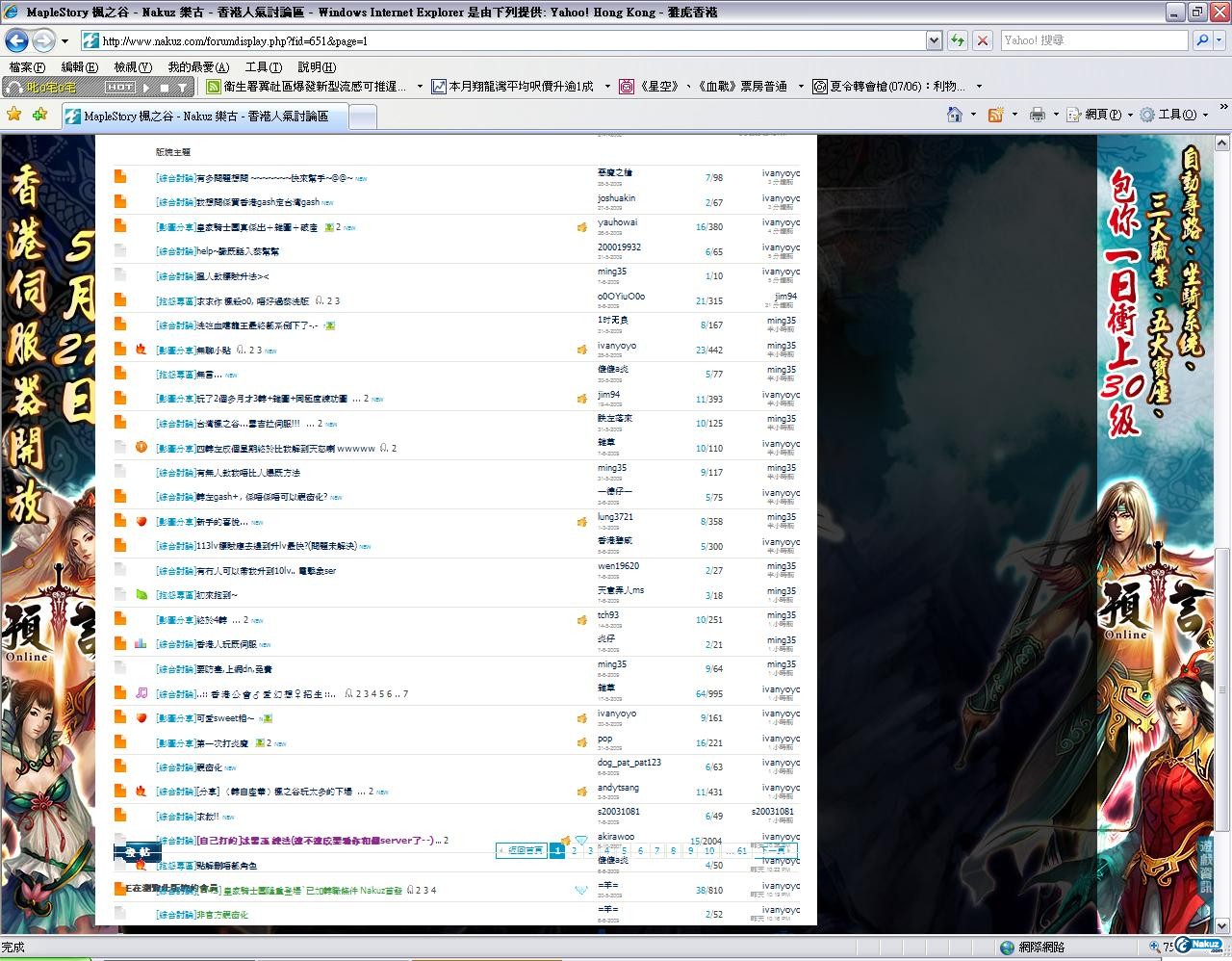Go forward with the Forward arrow button

click(43, 40)
